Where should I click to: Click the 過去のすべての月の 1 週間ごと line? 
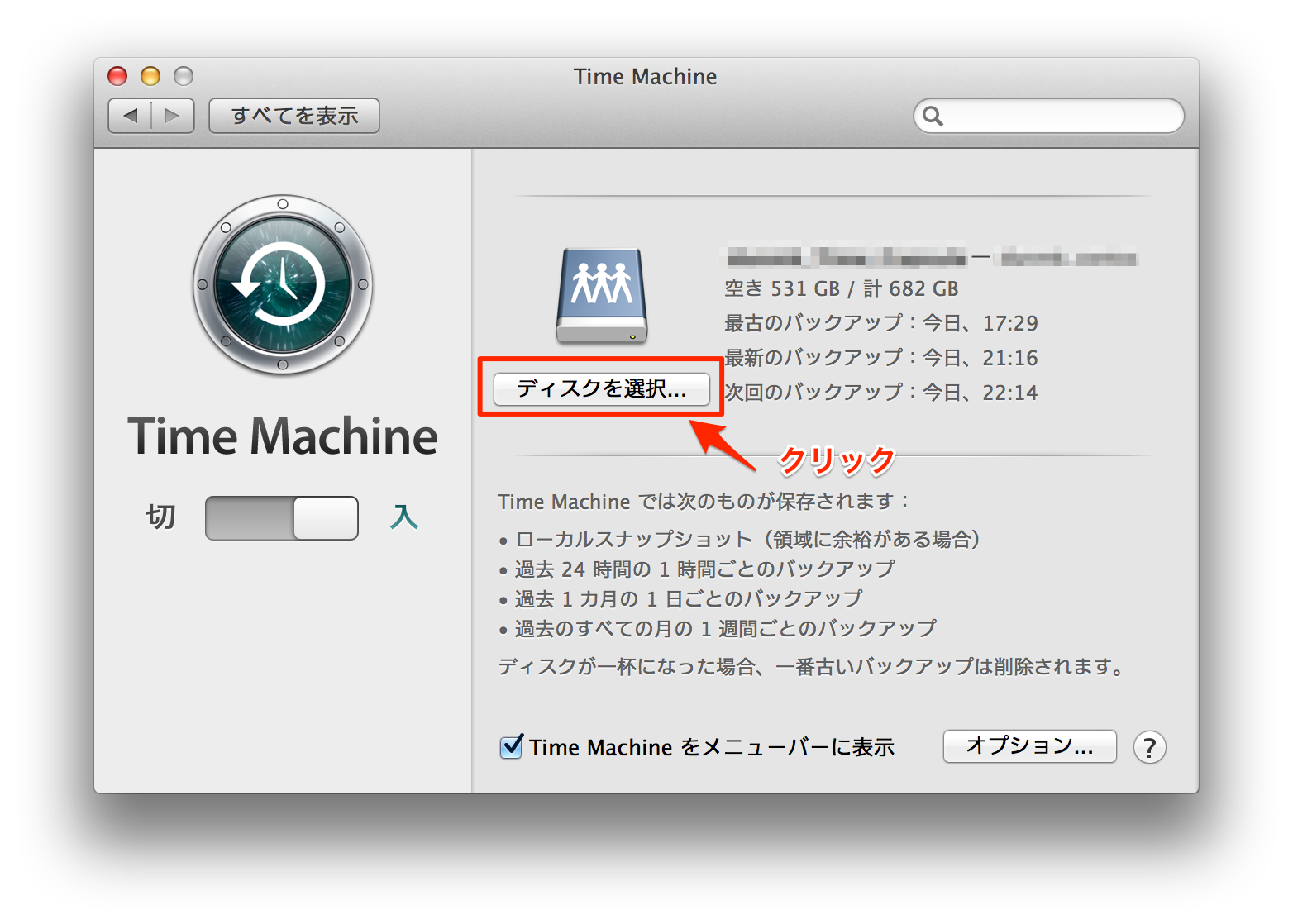(718, 629)
